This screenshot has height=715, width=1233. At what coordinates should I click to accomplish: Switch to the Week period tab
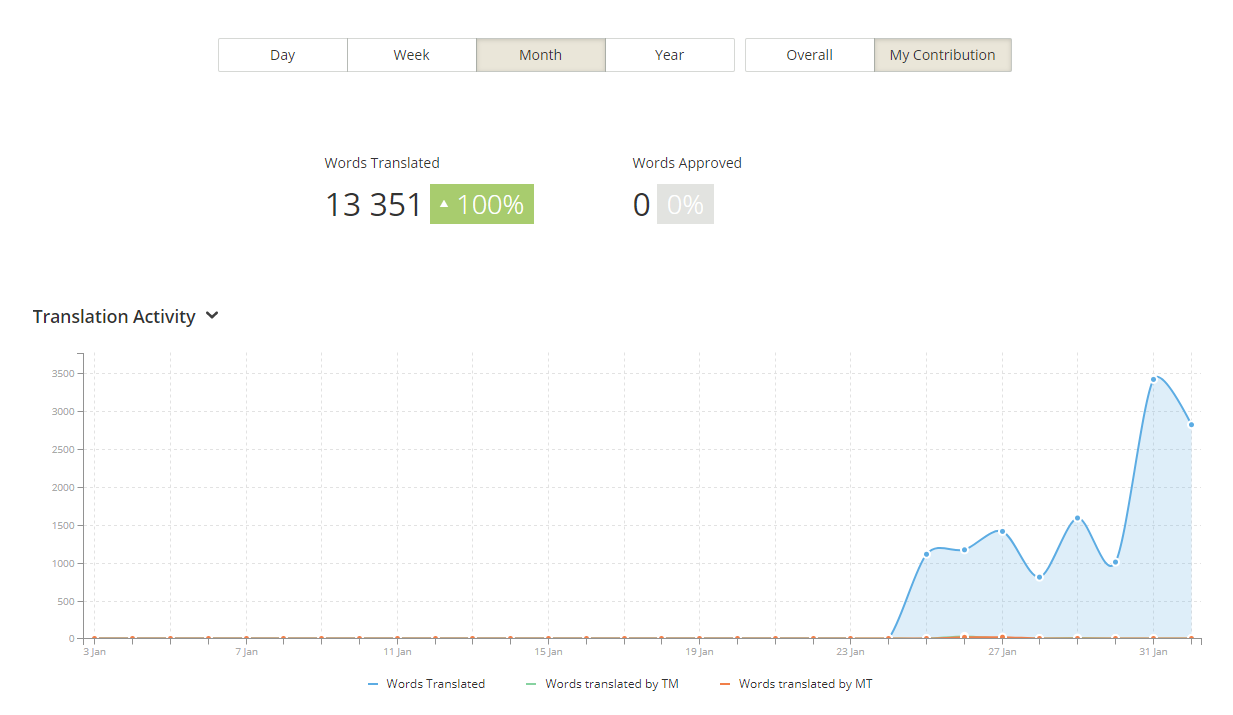pos(412,55)
